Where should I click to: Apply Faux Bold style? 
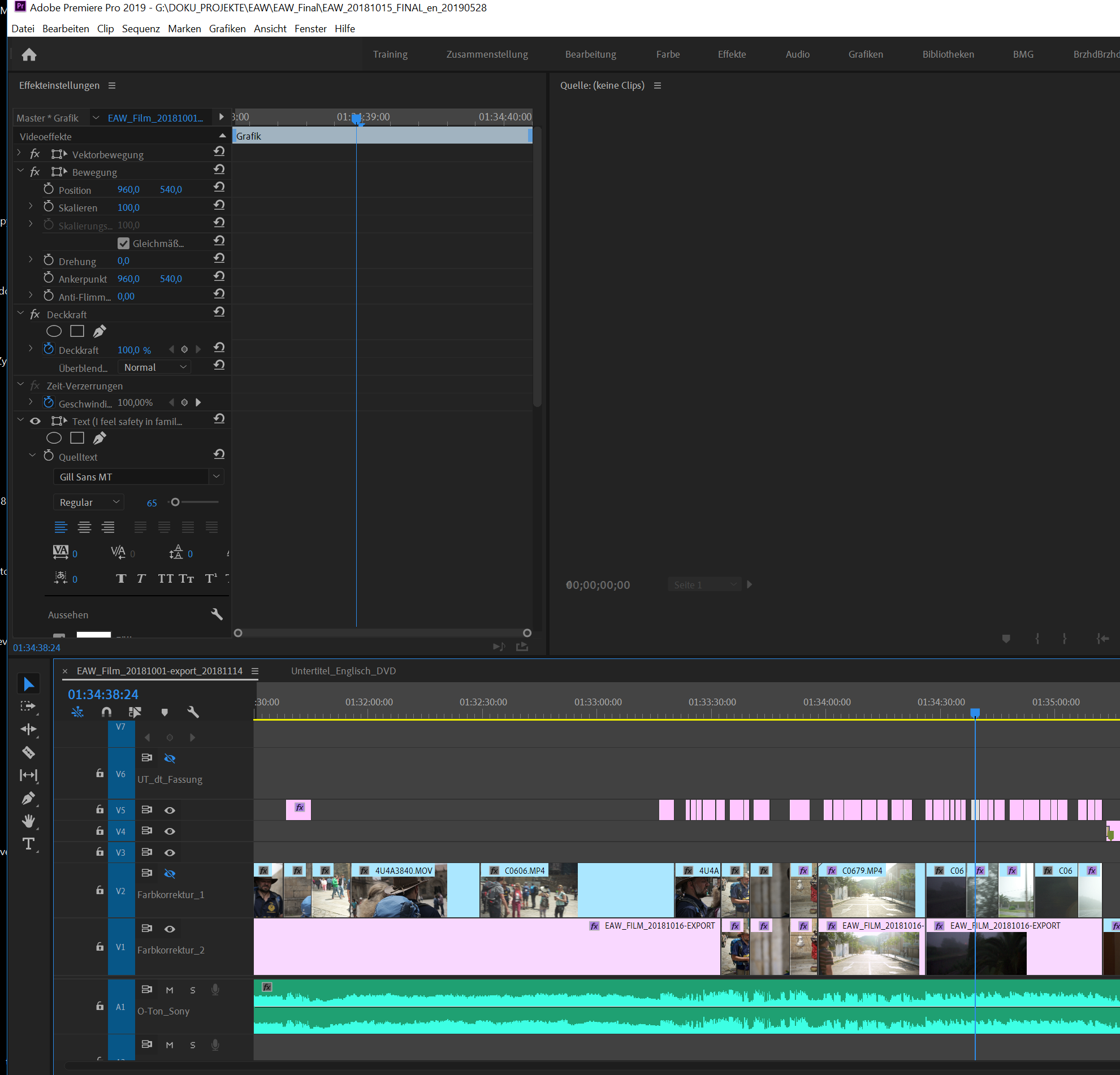coord(120,578)
